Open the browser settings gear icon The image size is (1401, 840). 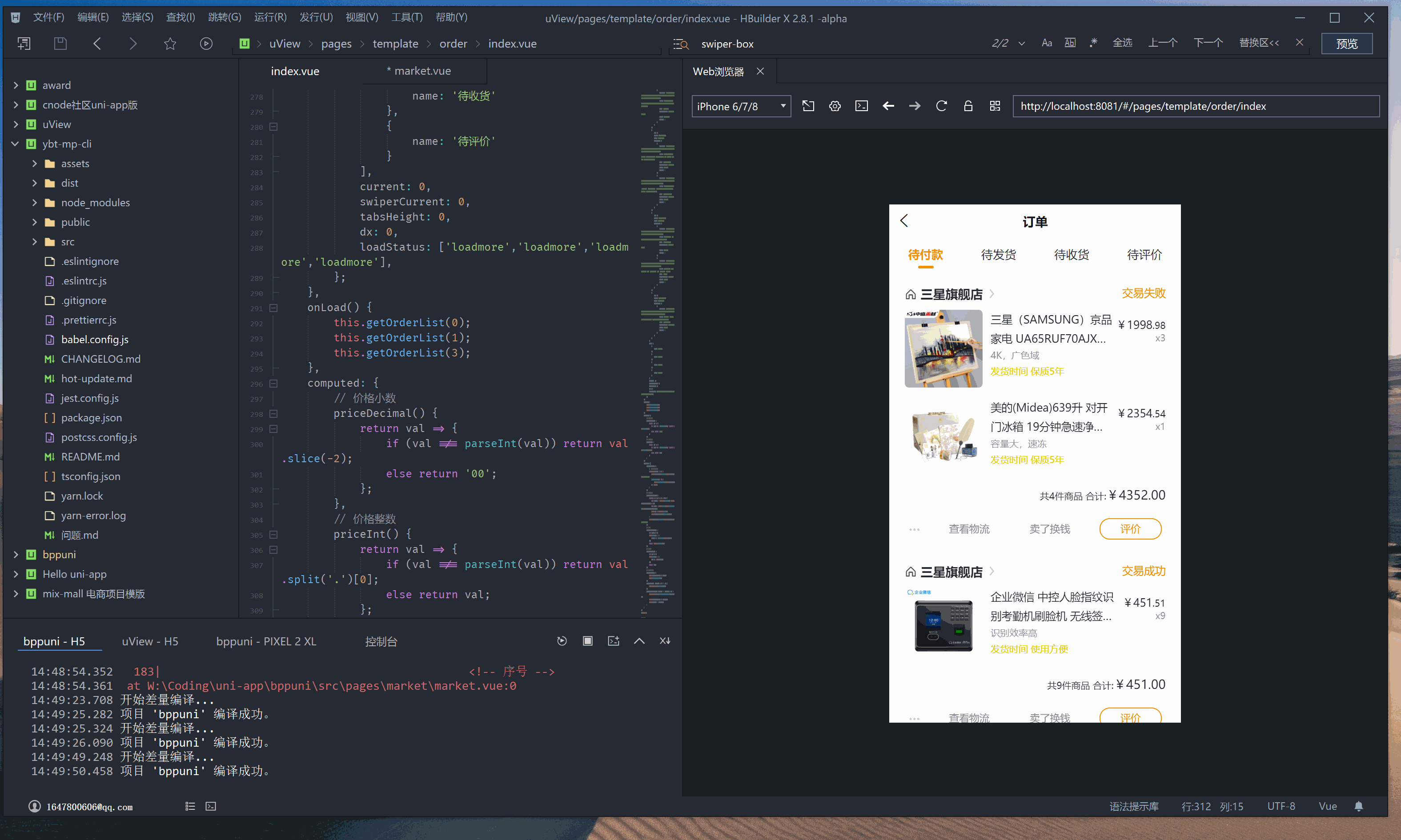[x=835, y=106]
